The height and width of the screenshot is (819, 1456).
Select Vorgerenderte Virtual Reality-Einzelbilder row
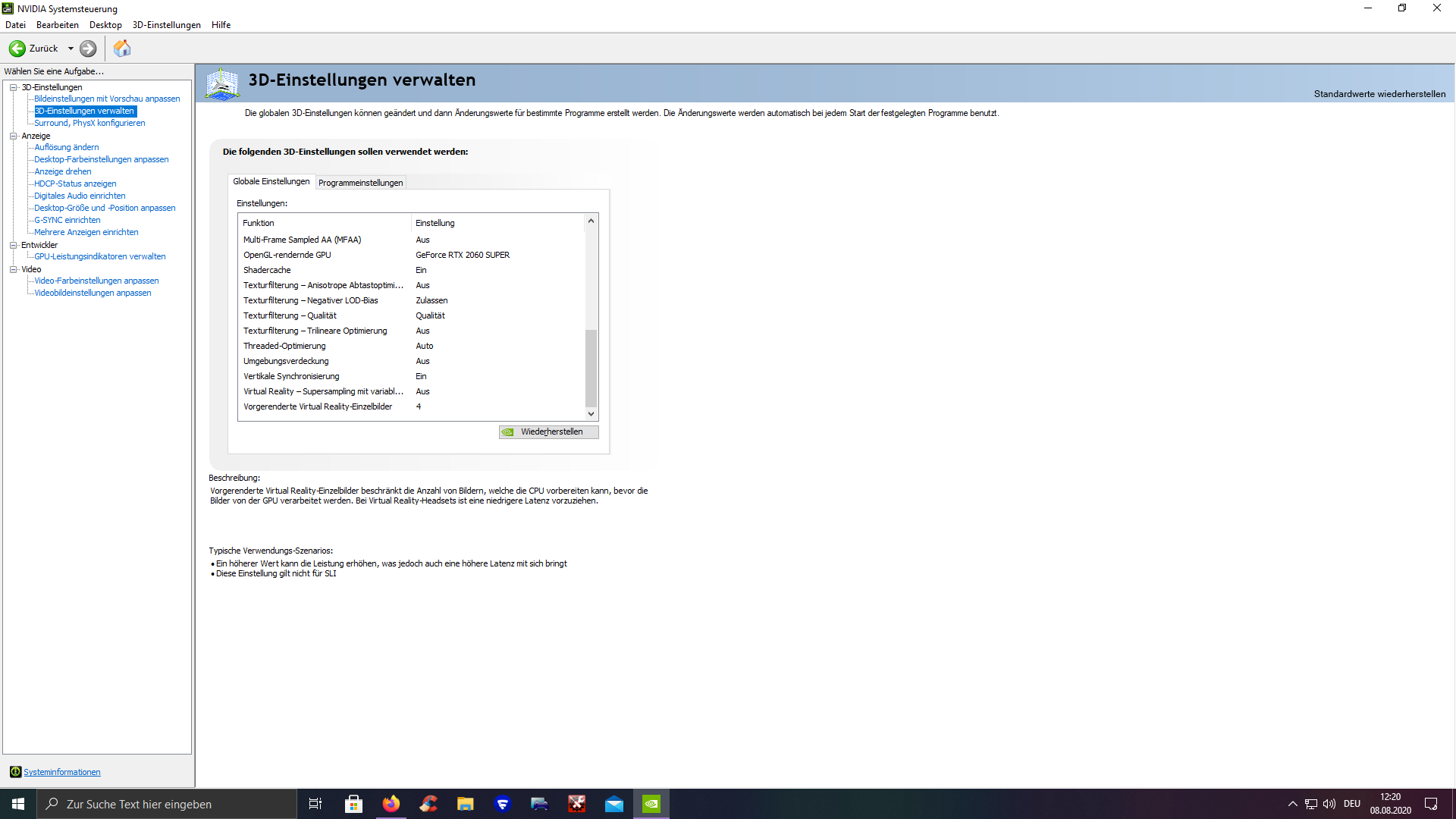tap(412, 406)
